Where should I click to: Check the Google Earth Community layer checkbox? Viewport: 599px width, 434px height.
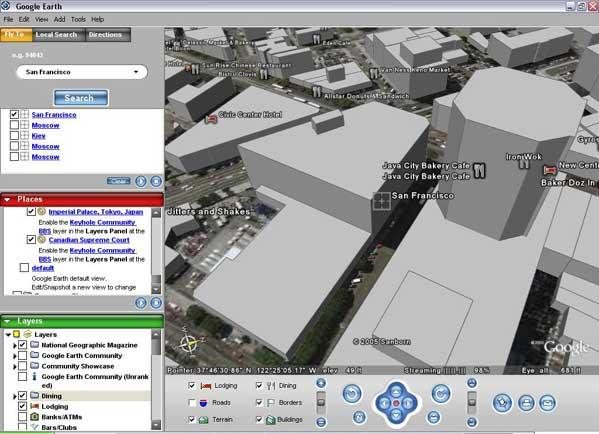coord(23,355)
